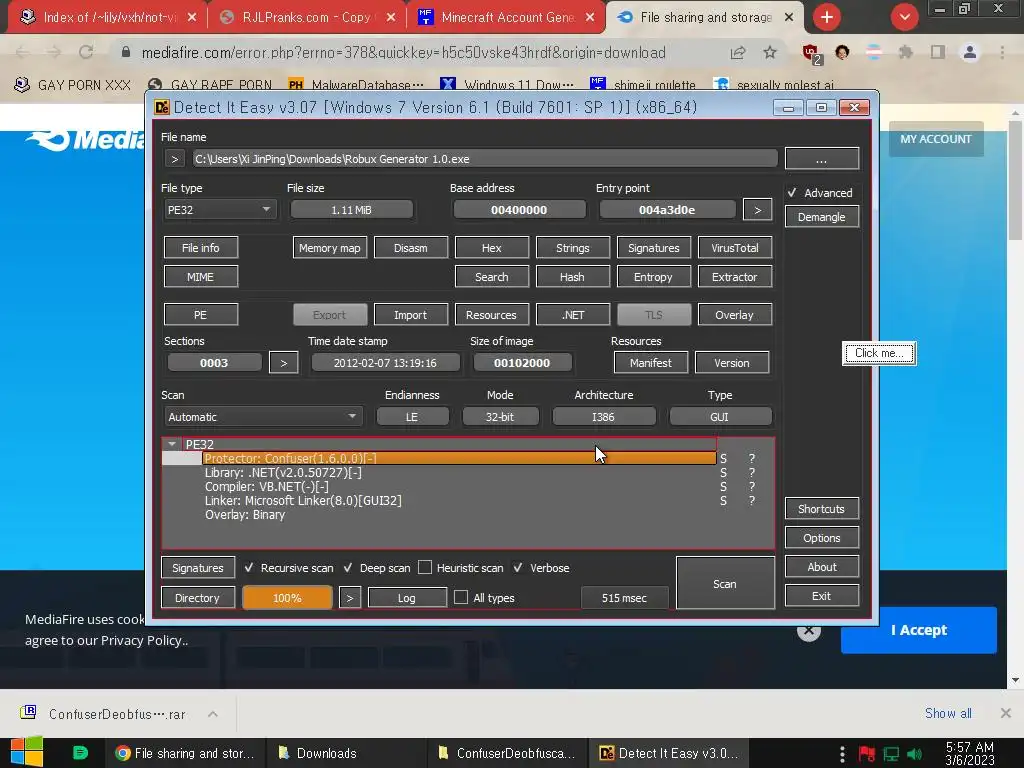Toggle Recursive scan checkbox
This screenshot has height=768, width=1024.
(x=249, y=568)
